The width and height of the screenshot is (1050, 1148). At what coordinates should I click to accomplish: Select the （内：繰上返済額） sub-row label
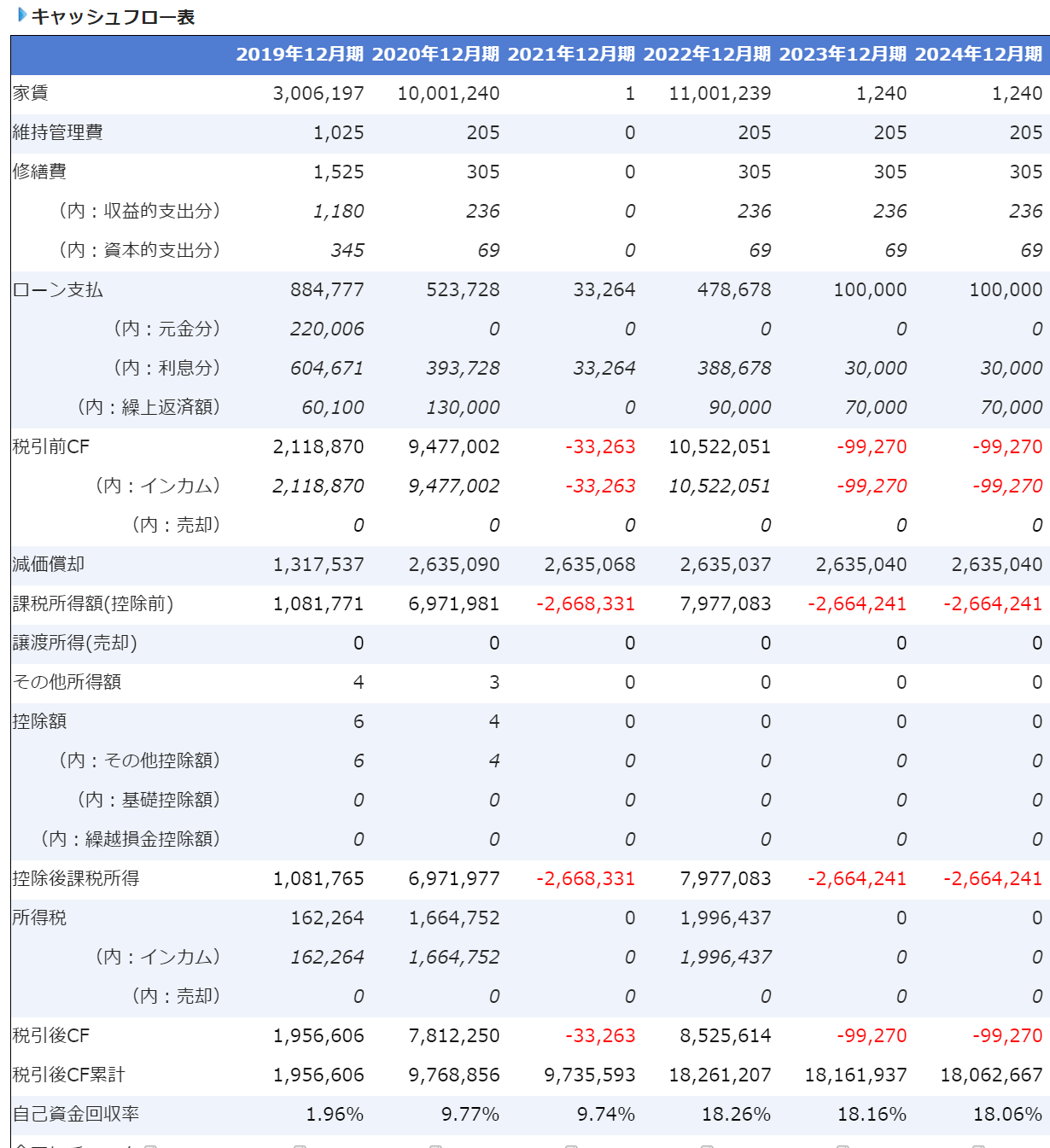click(x=149, y=408)
